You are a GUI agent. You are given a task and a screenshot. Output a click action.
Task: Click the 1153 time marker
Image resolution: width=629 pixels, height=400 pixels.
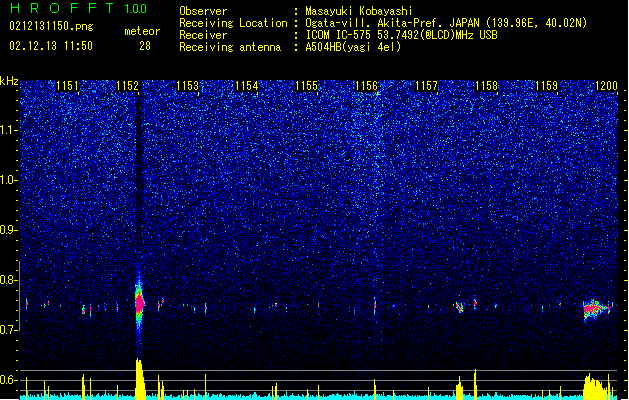(187, 86)
